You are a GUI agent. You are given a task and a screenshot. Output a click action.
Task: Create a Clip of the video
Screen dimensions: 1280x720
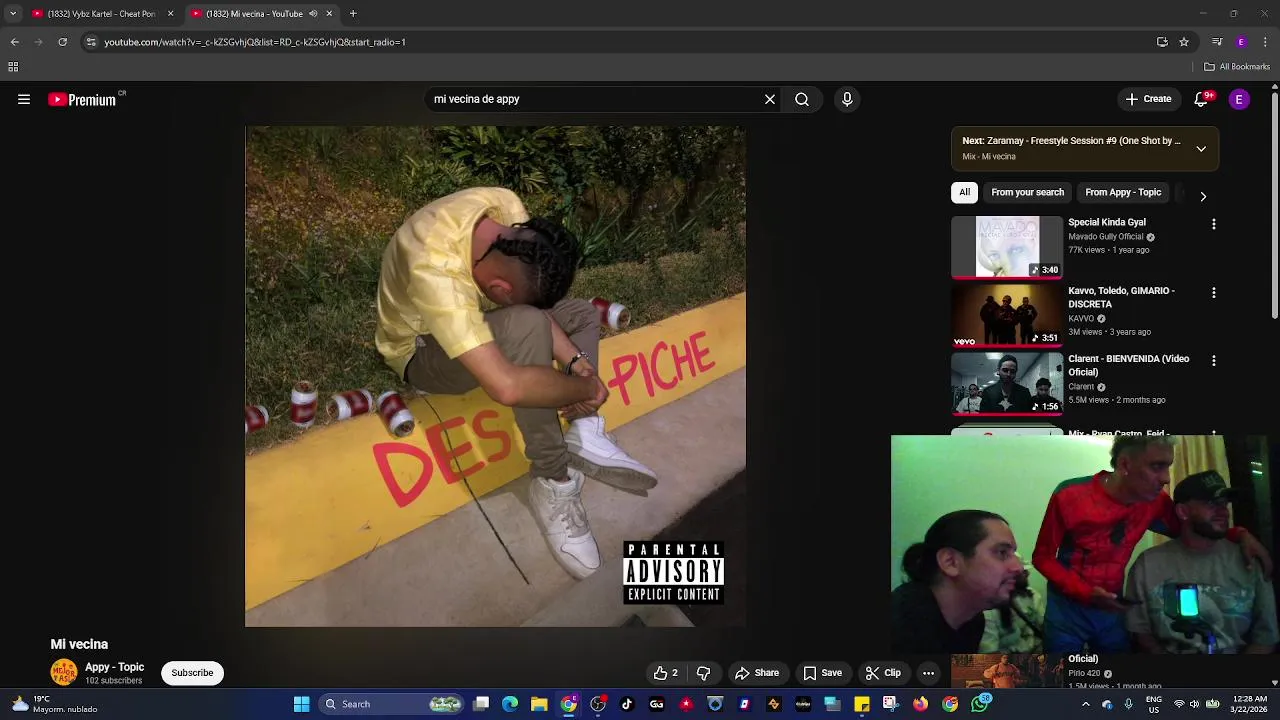pyautogui.click(x=883, y=673)
